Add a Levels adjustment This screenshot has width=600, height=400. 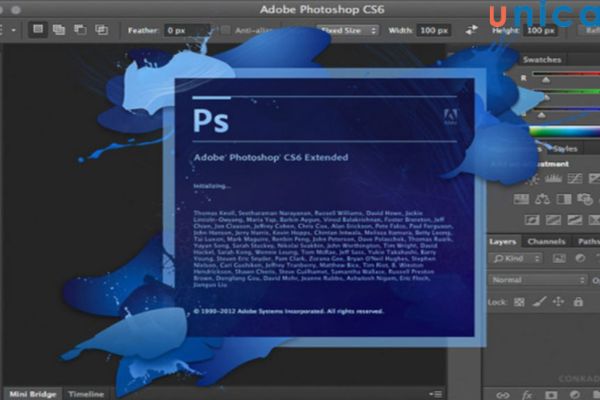(x=553, y=178)
